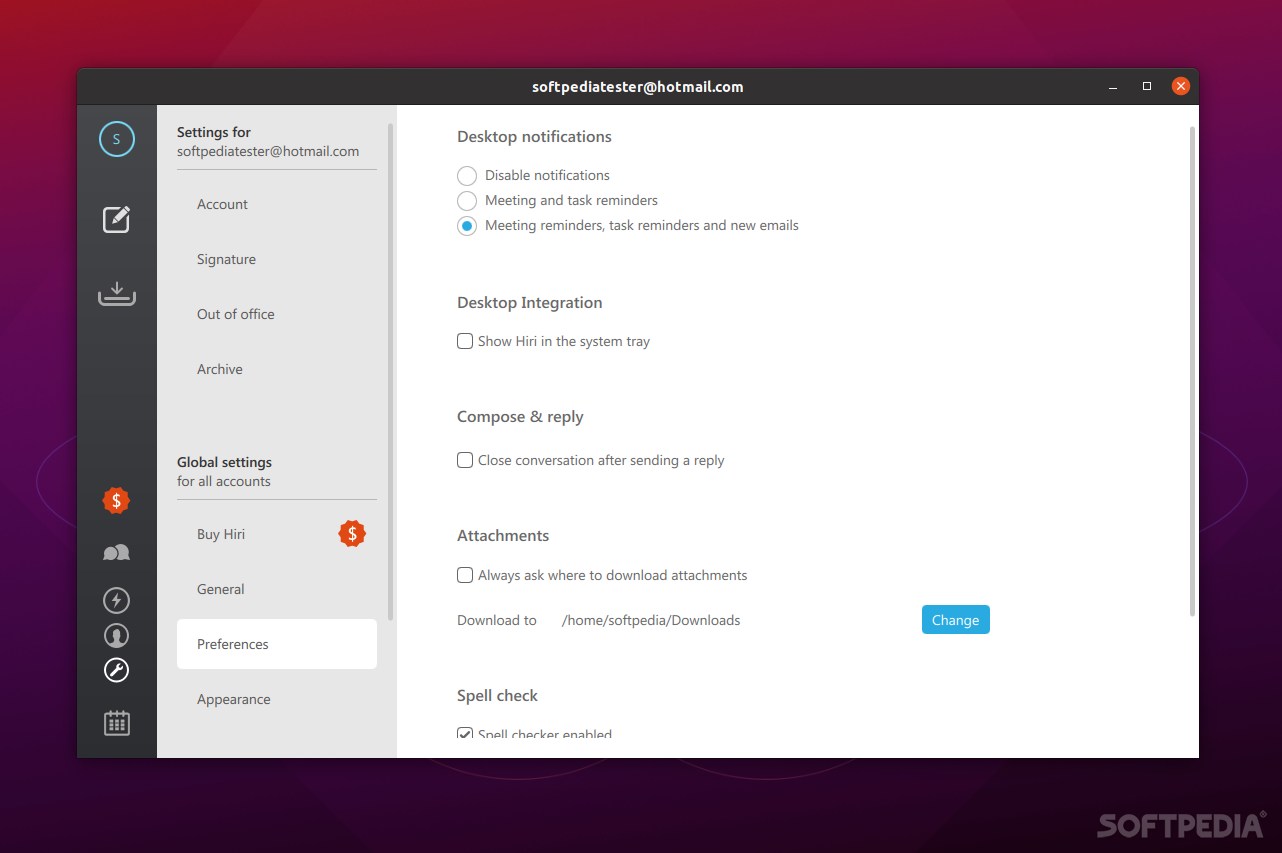This screenshot has height=853, width=1282.
Task: Check Close conversation after sending a reply
Action: (x=465, y=460)
